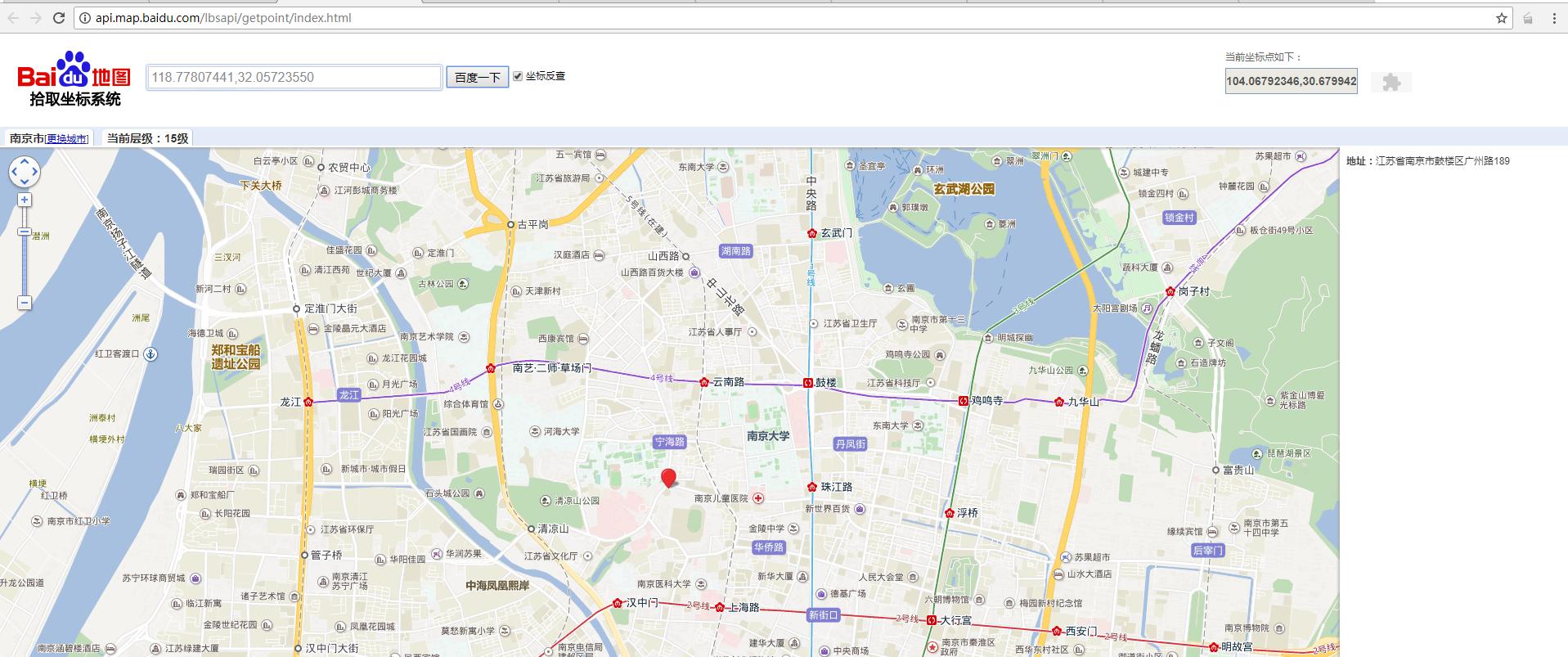Select the 鼓楼 metro station icon
Screen dimensions: 1568x657
[808, 382]
